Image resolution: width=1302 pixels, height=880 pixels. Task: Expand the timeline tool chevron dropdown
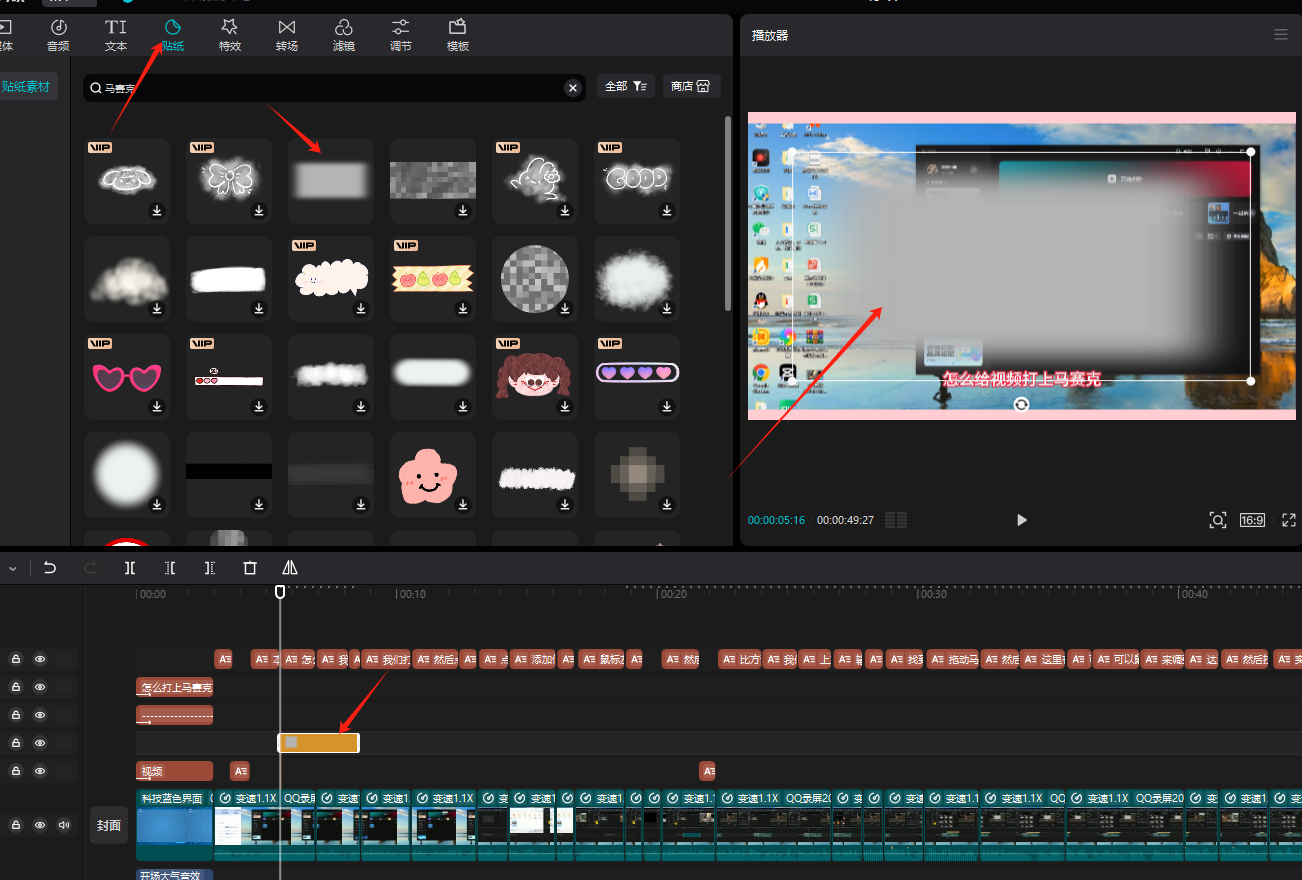click(x=12, y=568)
